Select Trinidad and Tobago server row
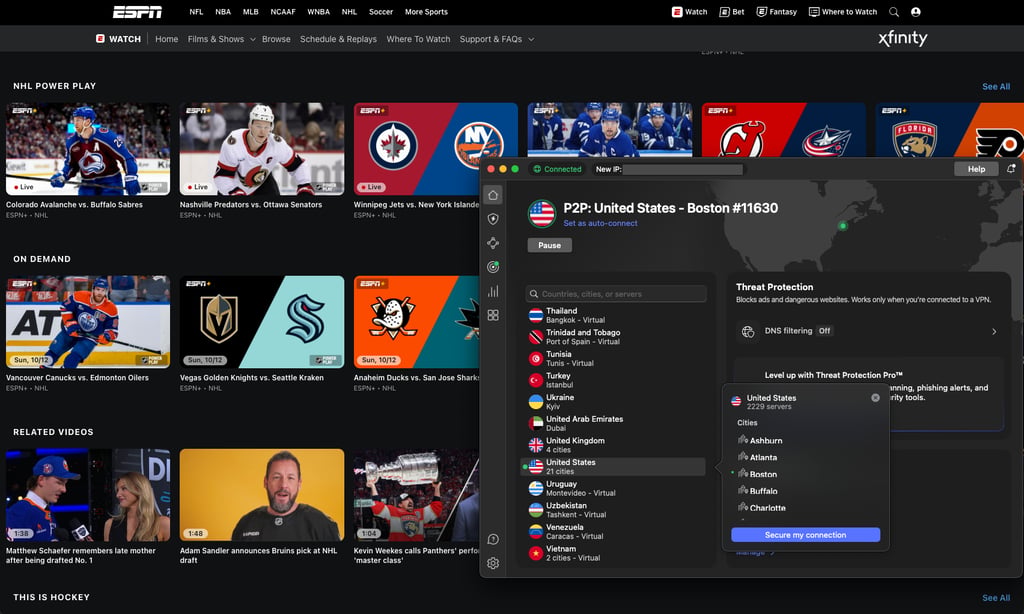This screenshot has width=1024, height=614. pos(614,337)
